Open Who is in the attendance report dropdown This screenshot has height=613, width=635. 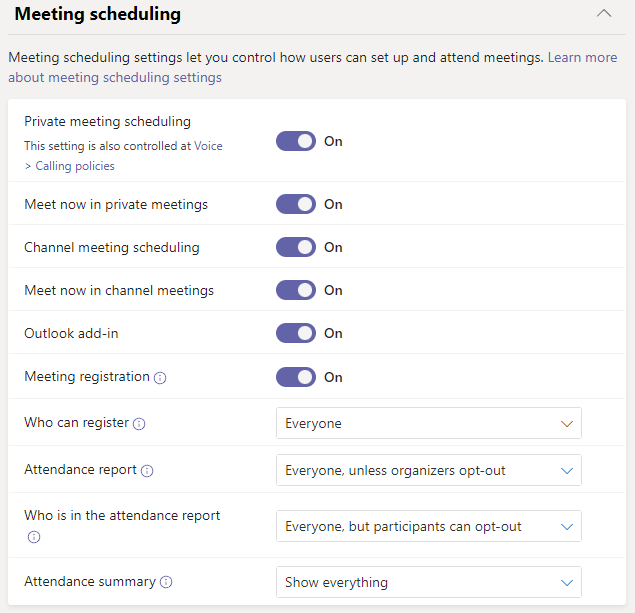click(428, 526)
